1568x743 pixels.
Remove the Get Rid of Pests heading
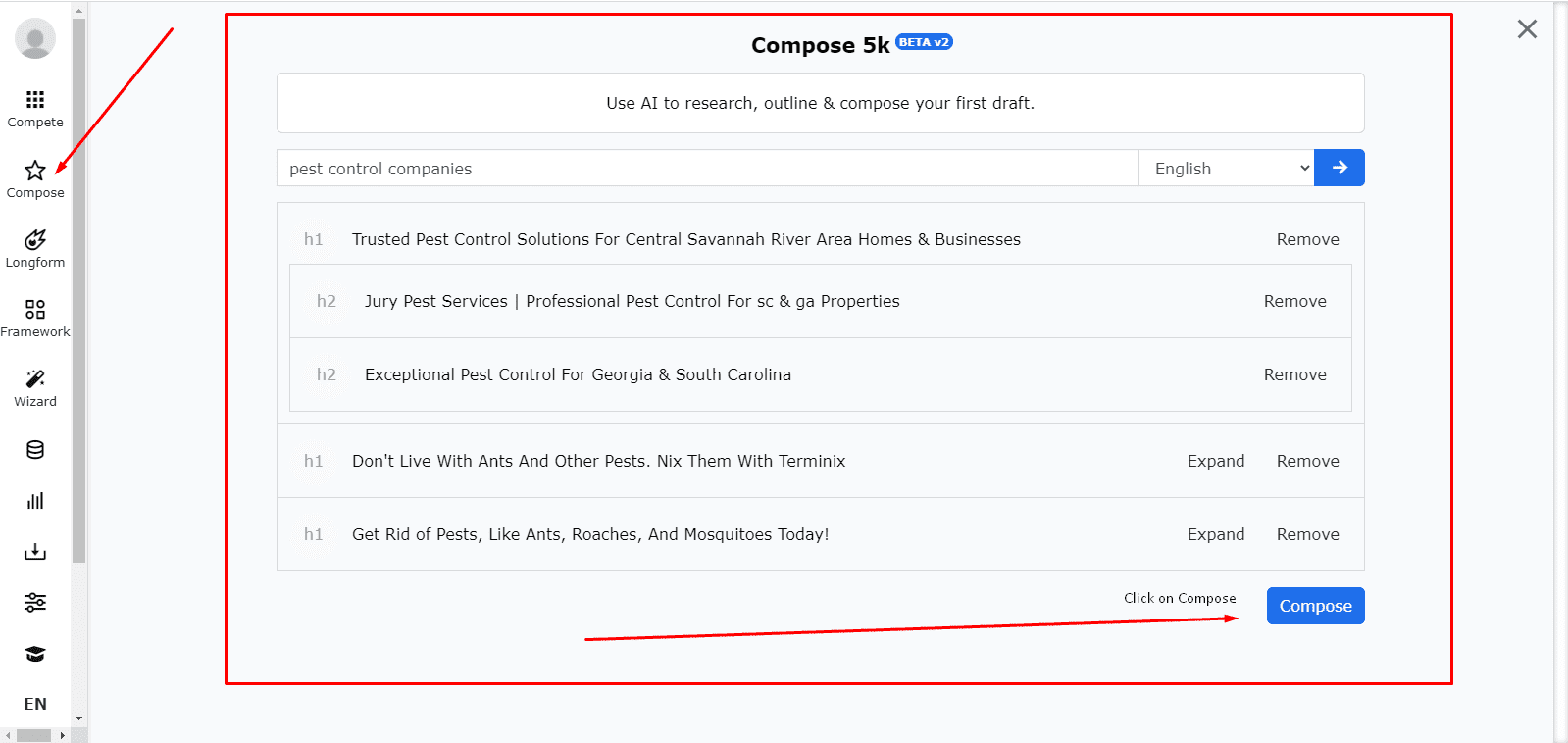(x=1307, y=534)
